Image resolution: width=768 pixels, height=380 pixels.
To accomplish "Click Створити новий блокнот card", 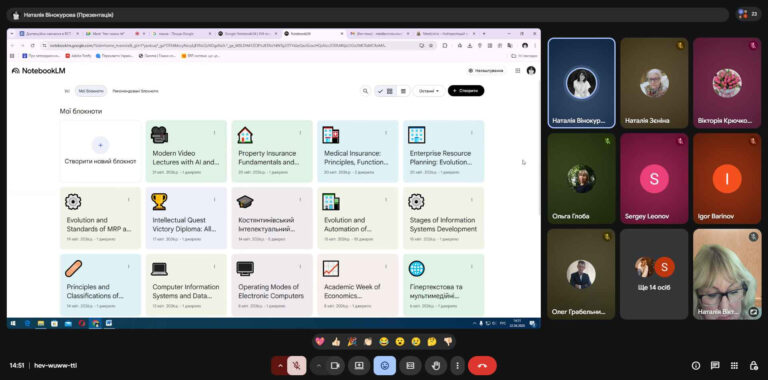I will [x=100, y=151].
